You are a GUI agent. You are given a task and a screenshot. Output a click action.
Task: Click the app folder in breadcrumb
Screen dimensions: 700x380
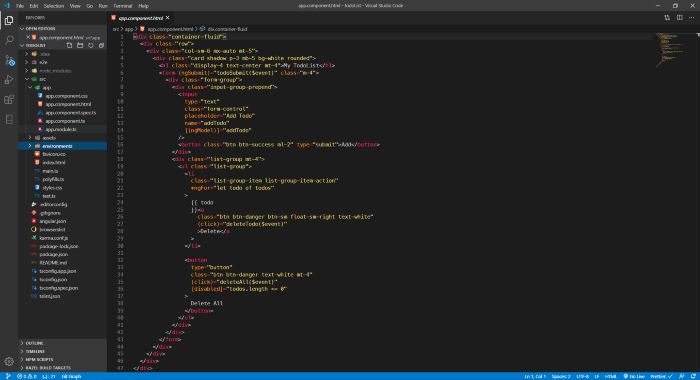point(129,29)
